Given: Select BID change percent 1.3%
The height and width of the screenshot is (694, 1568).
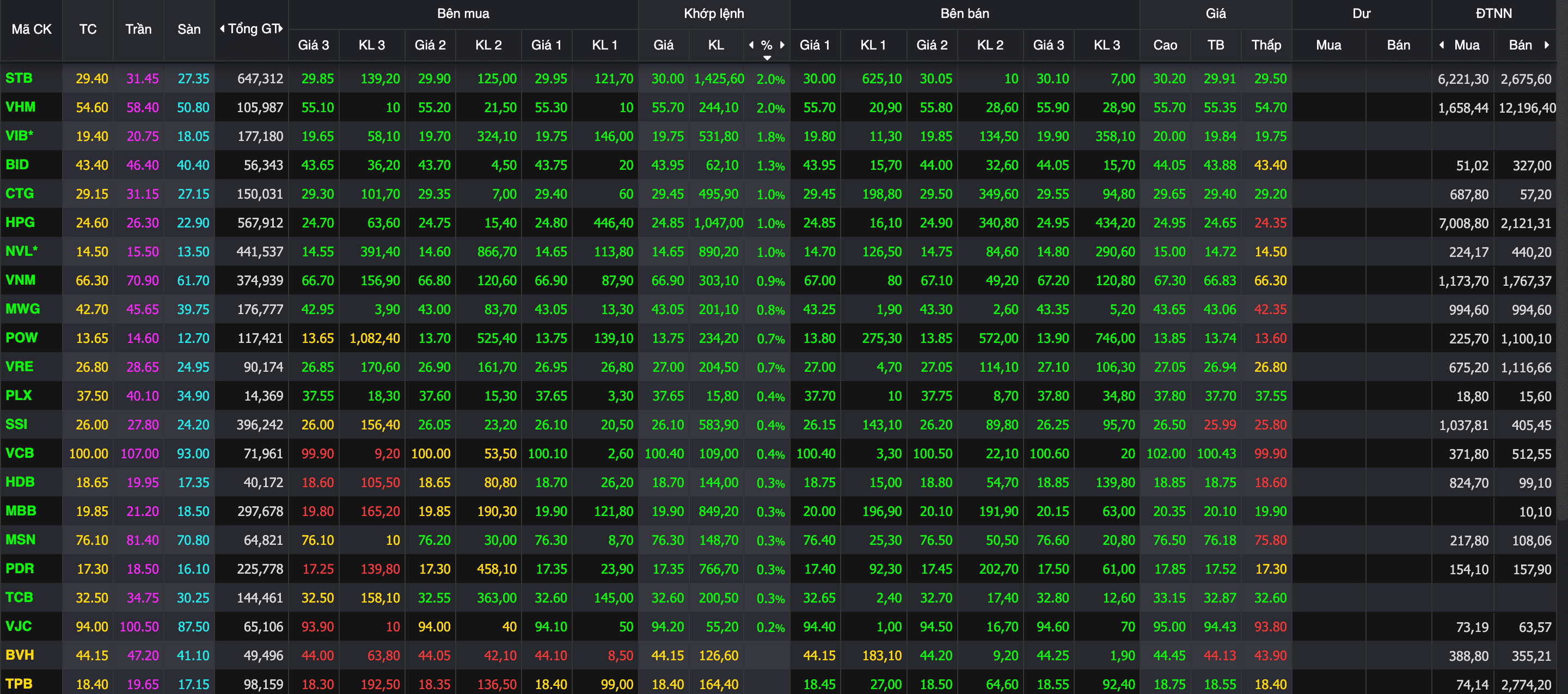Looking at the screenshot, I should tap(770, 165).
